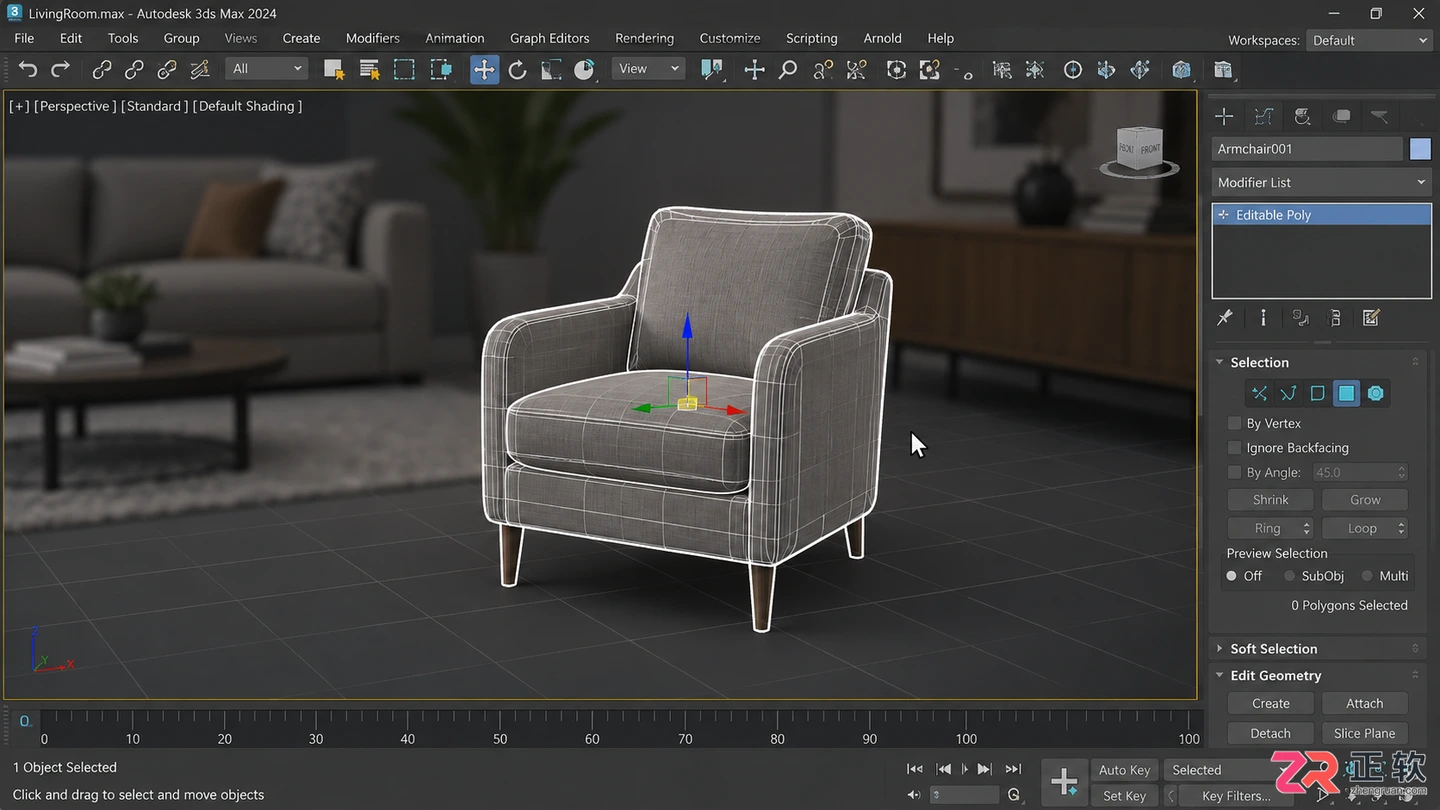The width and height of the screenshot is (1440, 810).
Task: Activate the Select and Move tool
Action: (484, 69)
